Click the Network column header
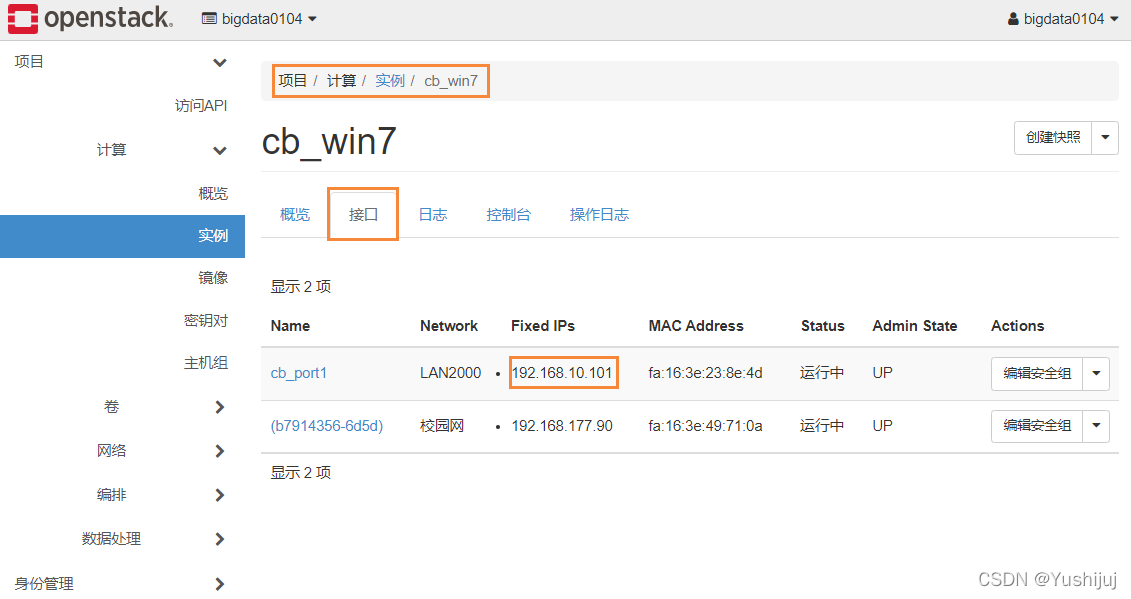This screenshot has height=599, width=1131. [x=449, y=326]
